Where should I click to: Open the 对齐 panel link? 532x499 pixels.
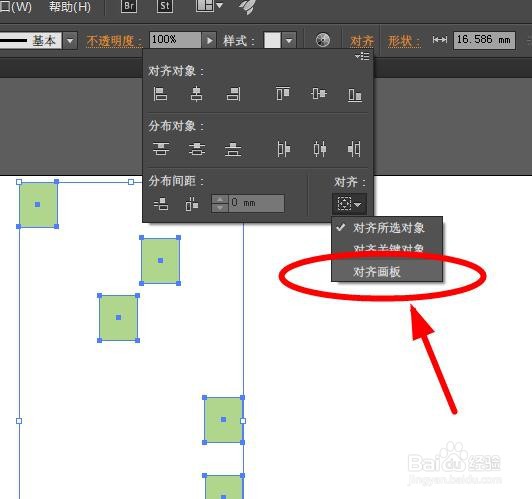[362, 41]
